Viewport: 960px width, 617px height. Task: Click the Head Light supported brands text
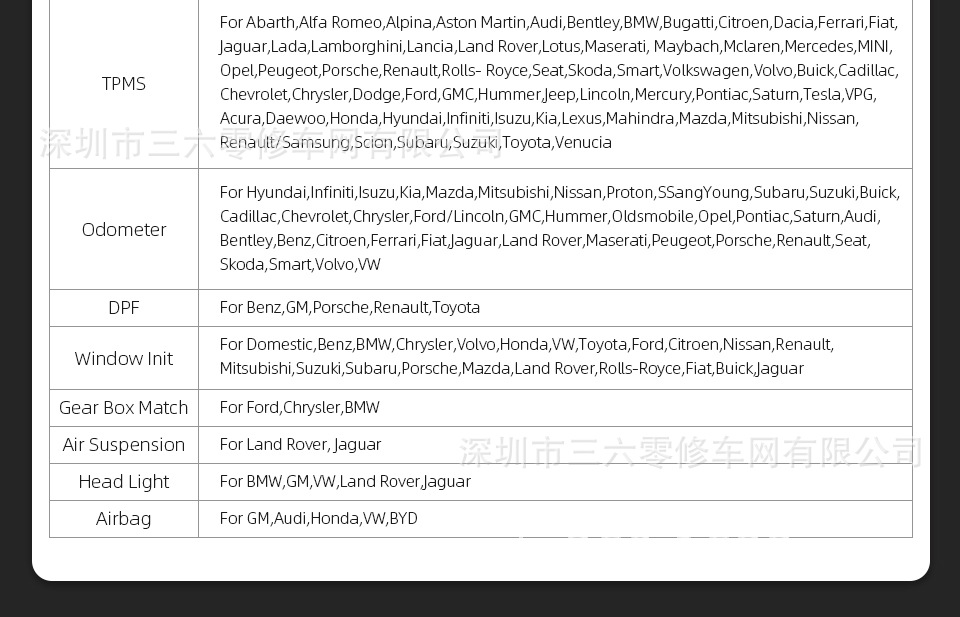[x=345, y=482]
